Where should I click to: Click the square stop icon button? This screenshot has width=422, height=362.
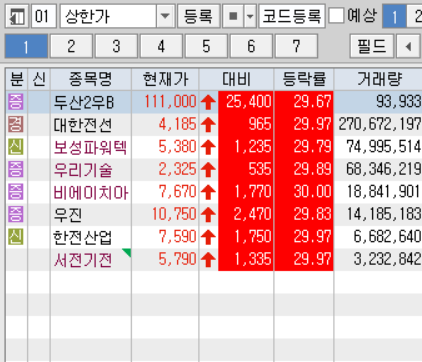pos(233,16)
